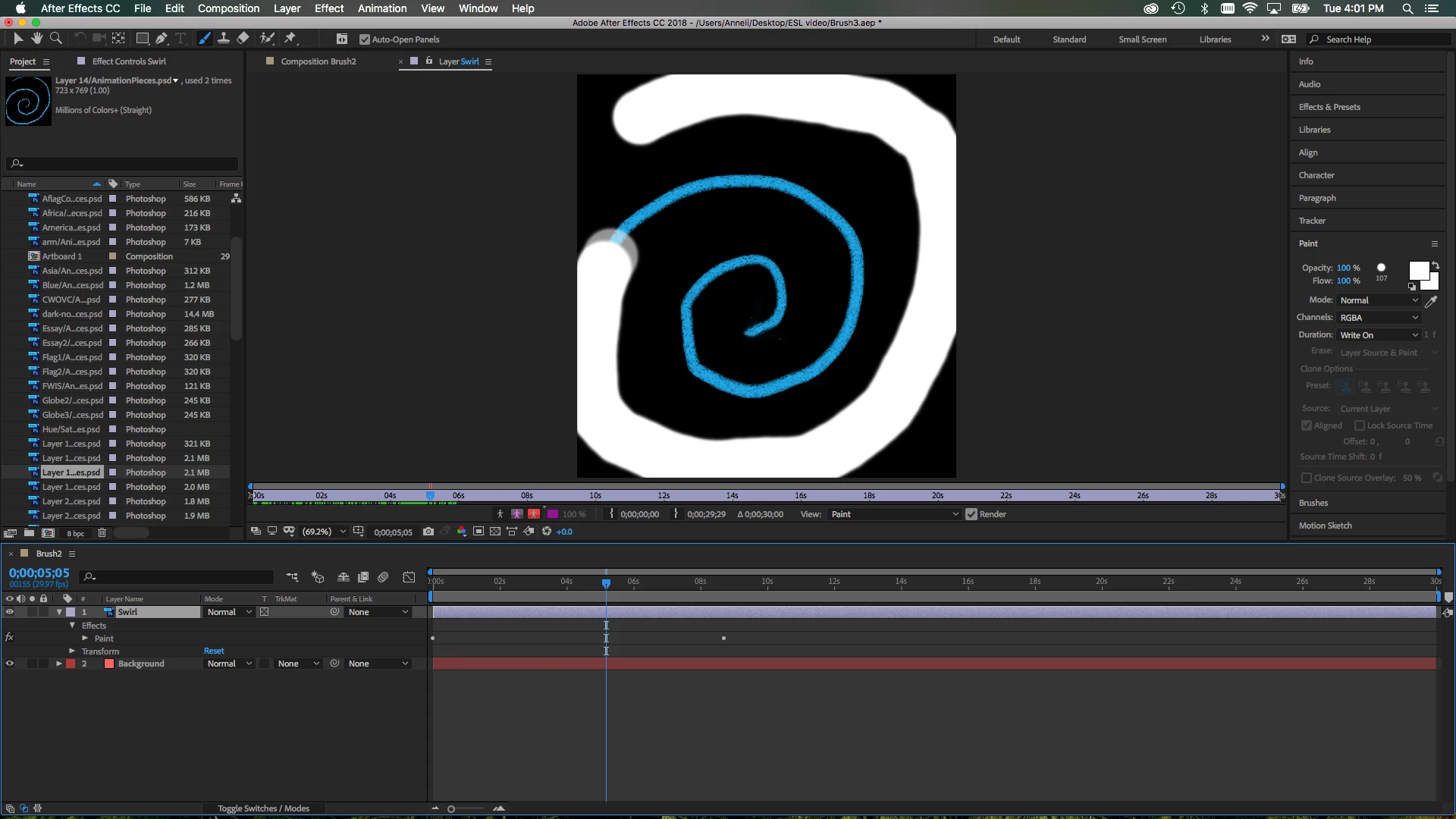The image size is (1456, 819).
Task: Select the Pen tool
Action: point(162,39)
